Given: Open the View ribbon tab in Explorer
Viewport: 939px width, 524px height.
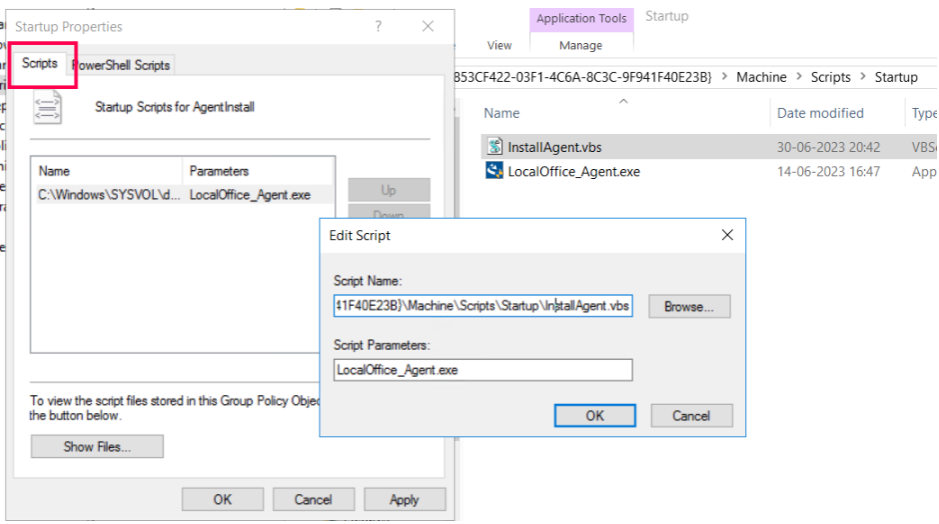Looking at the screenshot, I should pyautogui.click(x=499, y=45).
